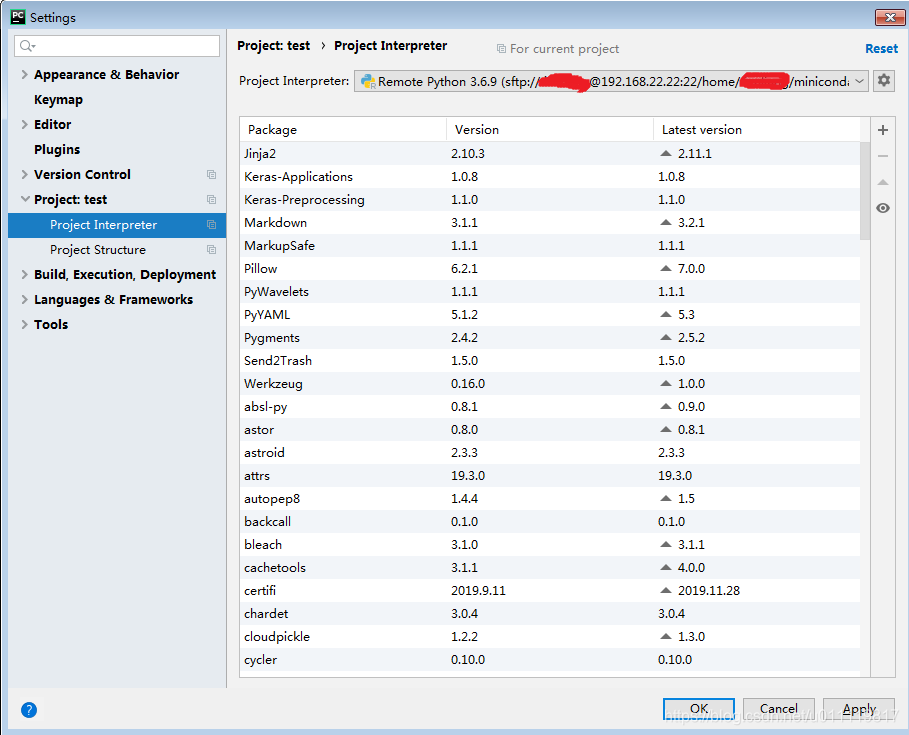Select the Markdown package row

(550, 223)
